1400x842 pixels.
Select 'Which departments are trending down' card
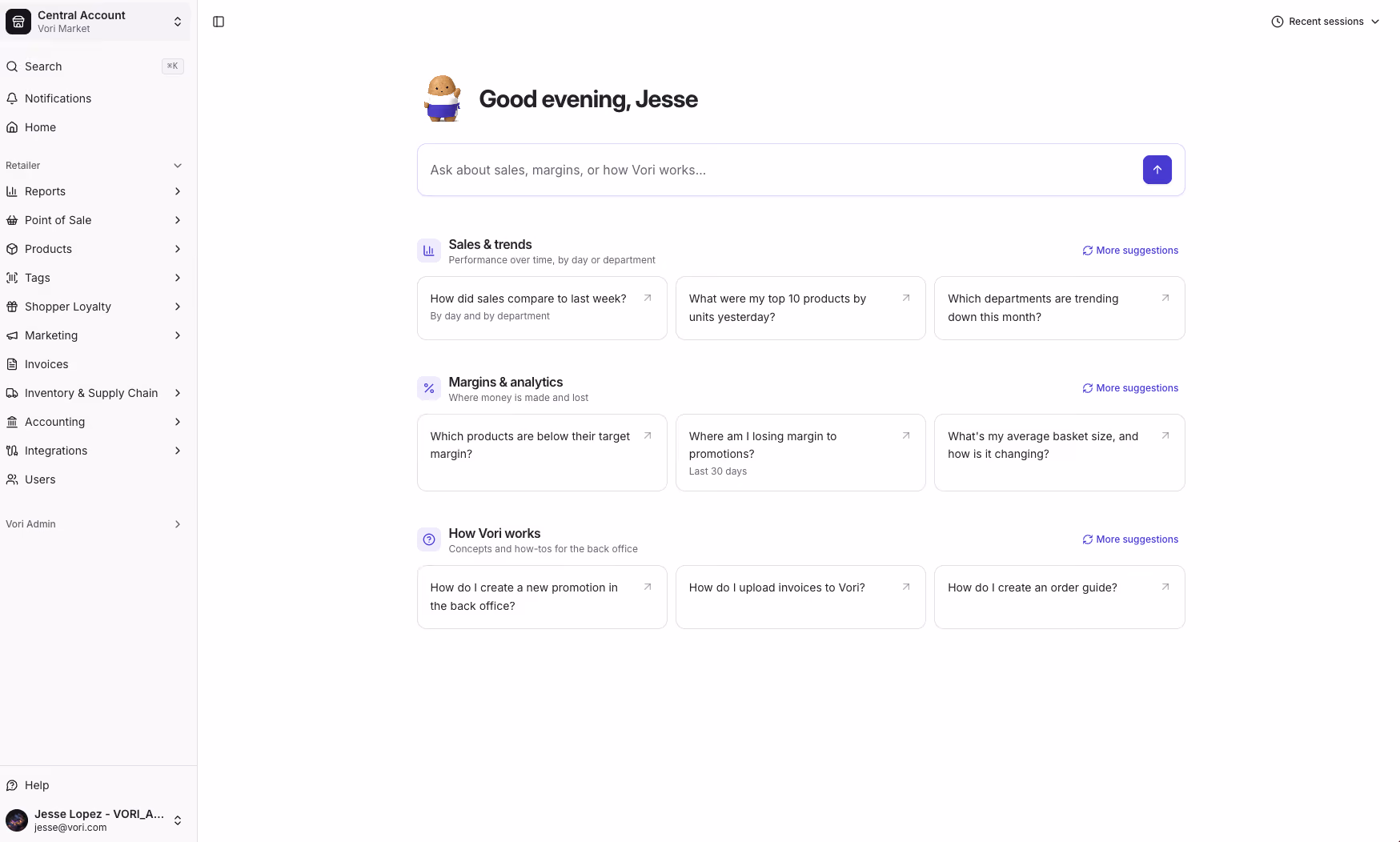pos(1059,308)
